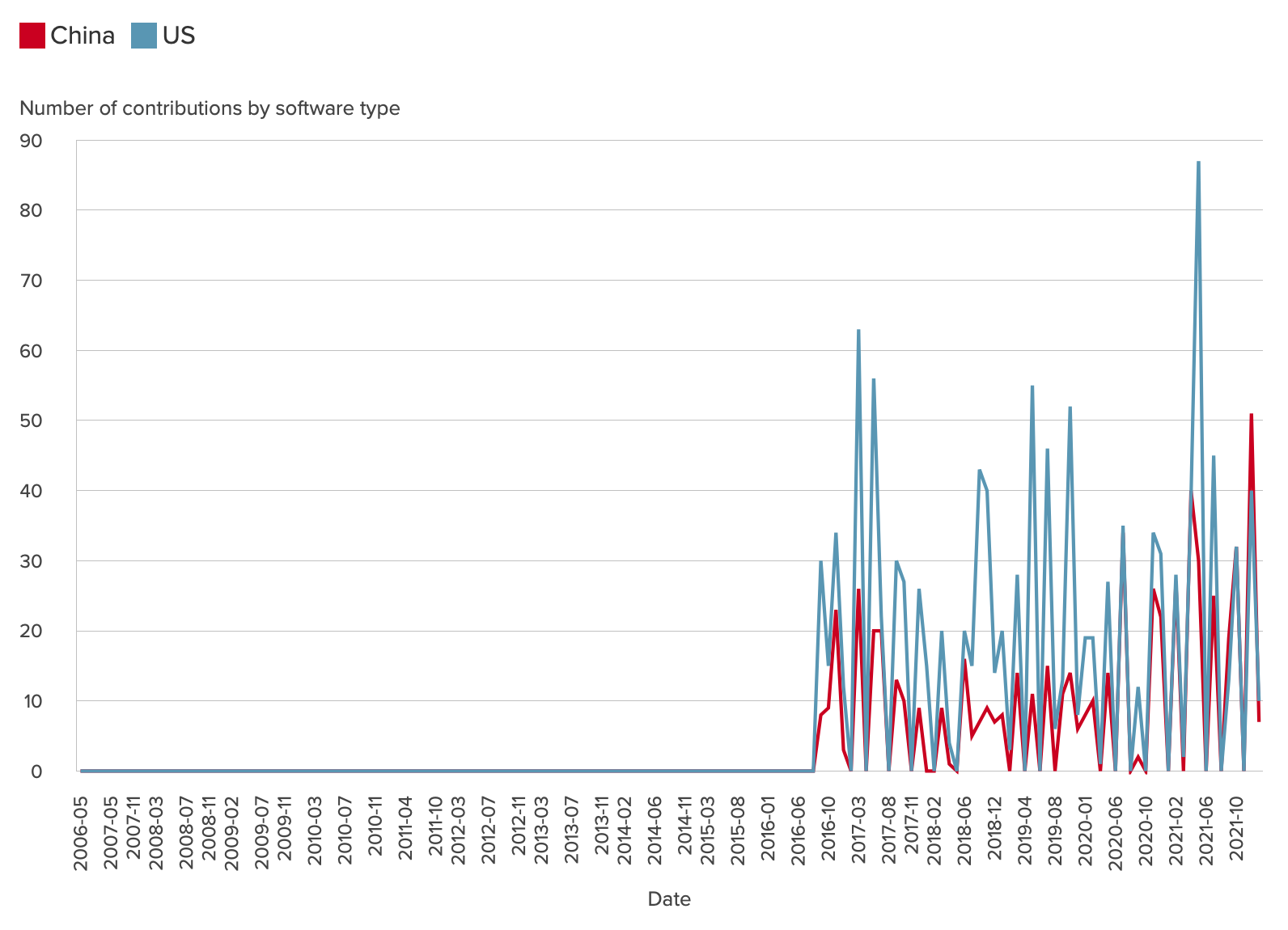Screen dimensions: 1288x930
Task: Click the 2020-10 date label
Action: [1146, 832]
